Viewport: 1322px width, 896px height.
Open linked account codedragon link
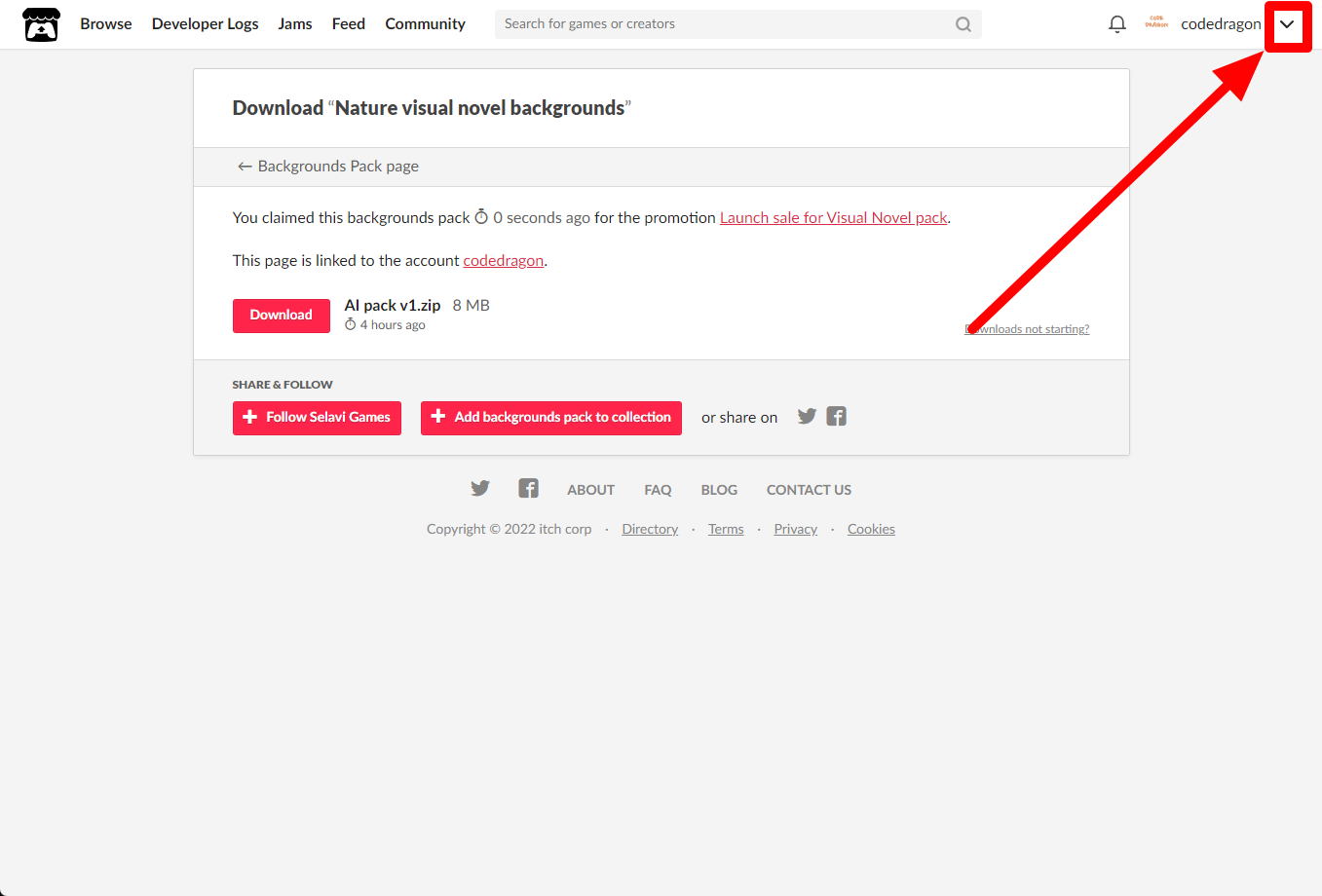[504, 261]
